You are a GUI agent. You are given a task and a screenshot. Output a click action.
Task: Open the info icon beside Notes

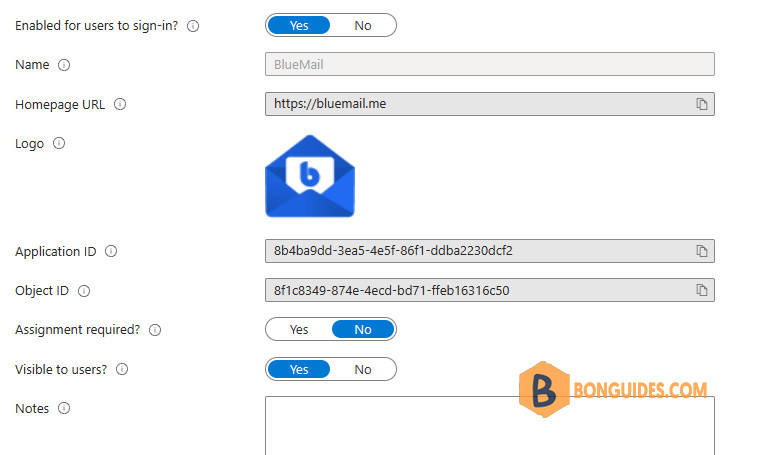pos(64,408)
